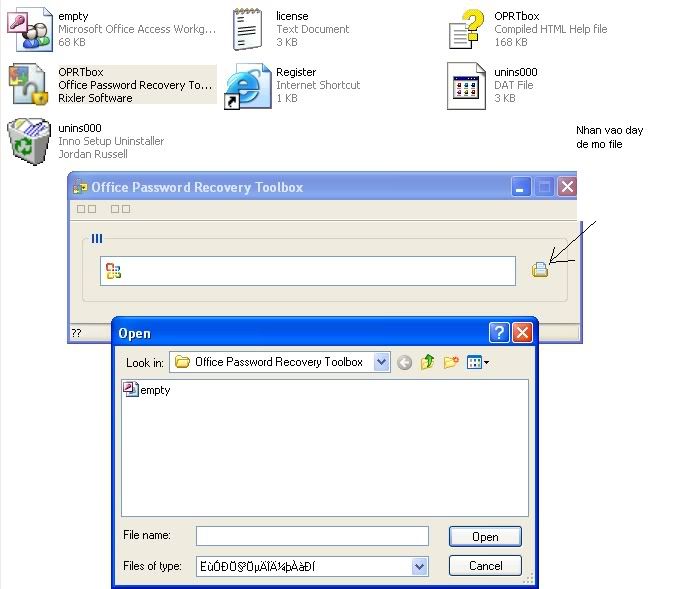The image size is (676, 589).
Task: Select the empty file in the Open dialog list
Action: (x=147, y=390)
